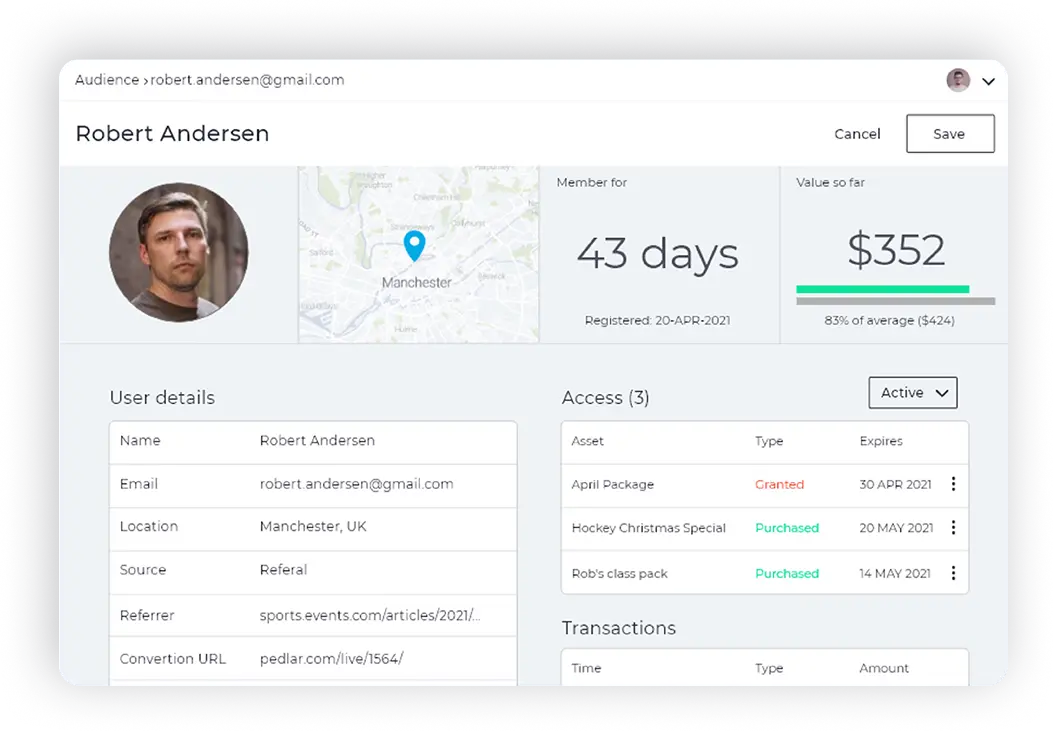The height and width of the screenshot is (731, 1053).
Task: Click the Time header in Transactions table
Action: 586,669
